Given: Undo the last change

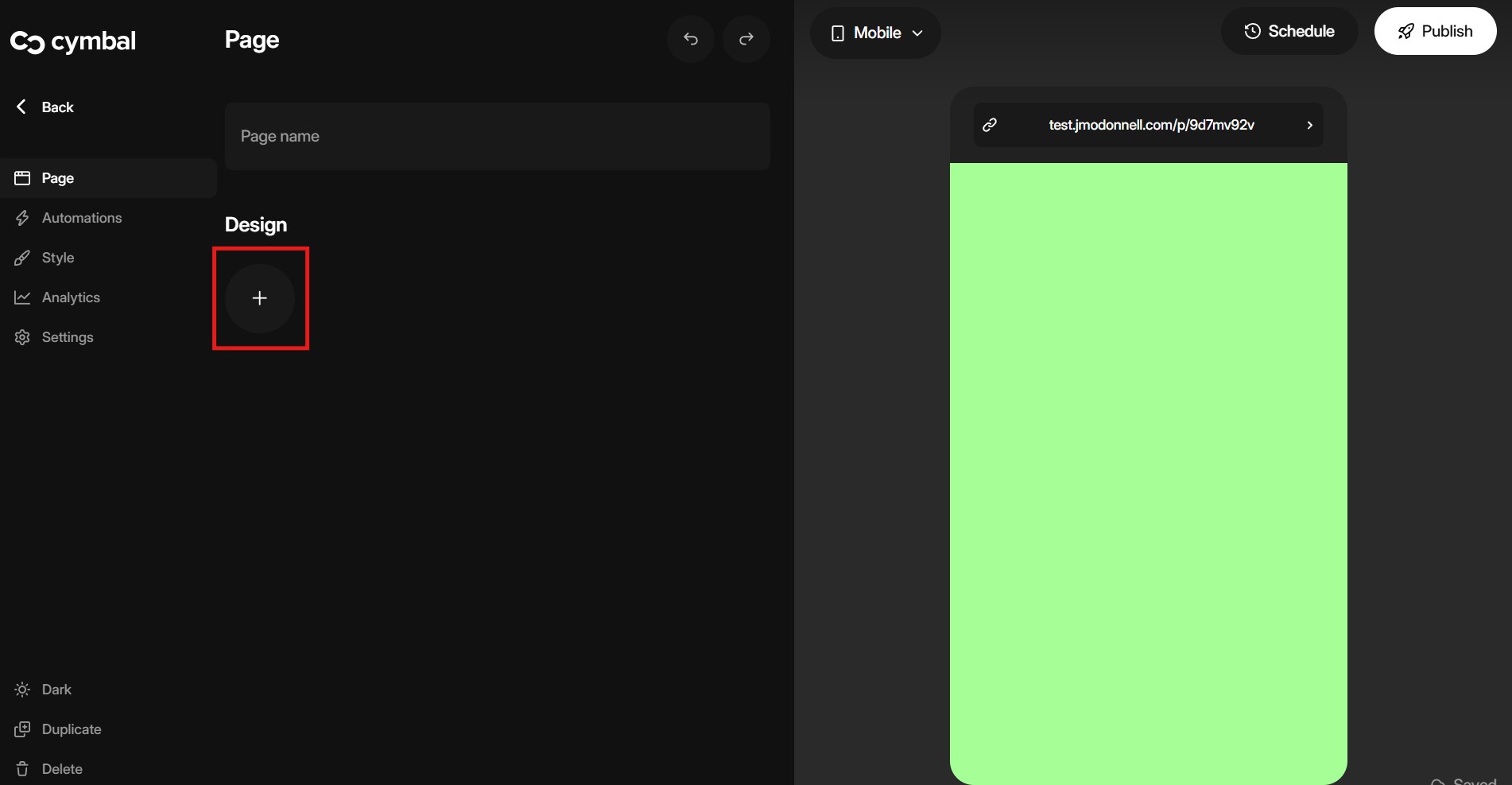Looking at the screenshot, I should [x=691, y=39].
